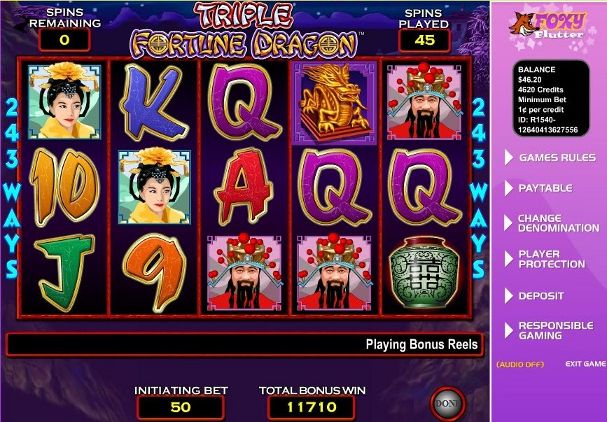Open the Deposit menu item
This screenshot has height=422, width=607.
pyautogui.click(x=541, y=296)
